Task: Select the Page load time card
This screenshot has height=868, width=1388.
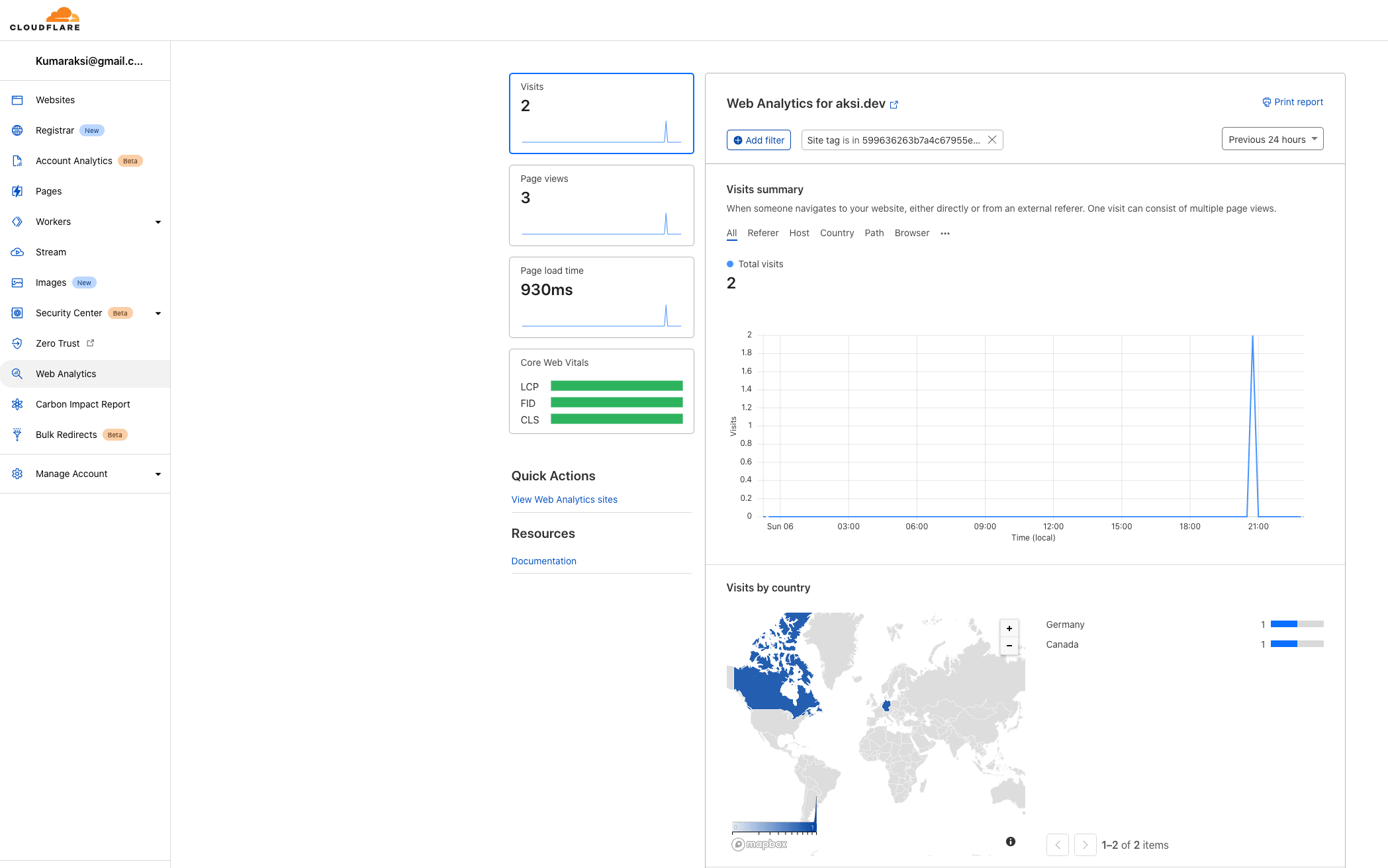Action: point(601,297)
